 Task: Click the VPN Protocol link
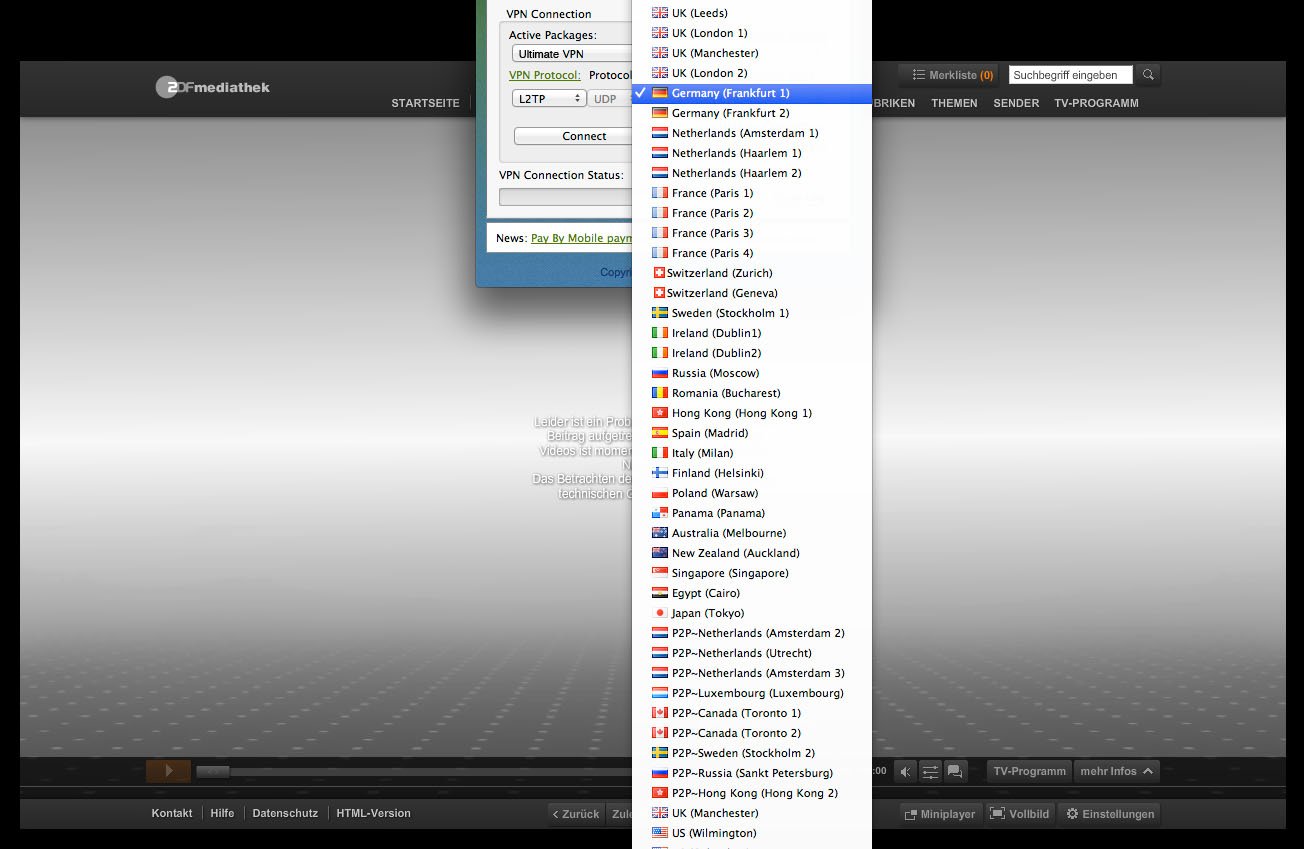[544, 75]
